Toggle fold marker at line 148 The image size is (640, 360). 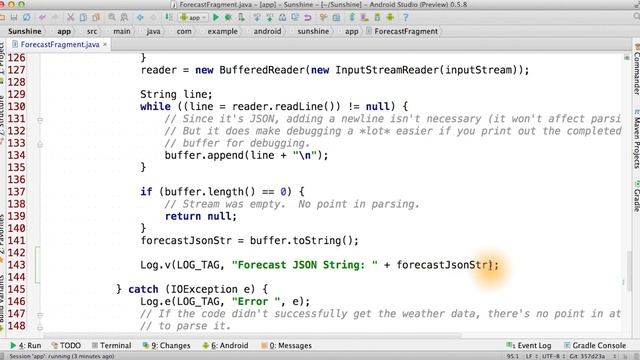click(40, 327)
